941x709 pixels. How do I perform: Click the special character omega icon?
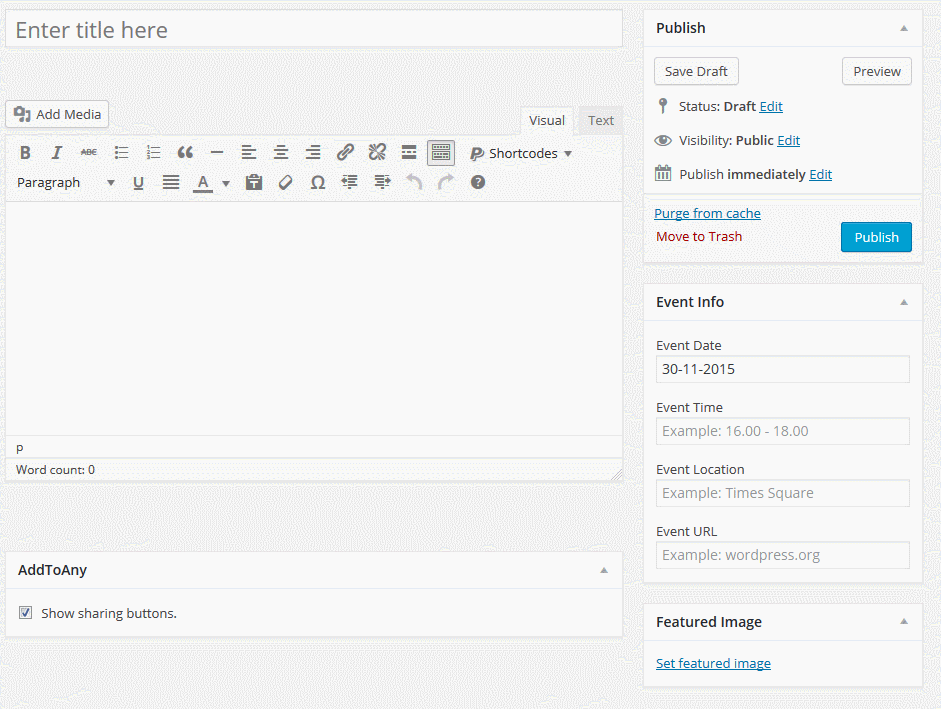318,182
